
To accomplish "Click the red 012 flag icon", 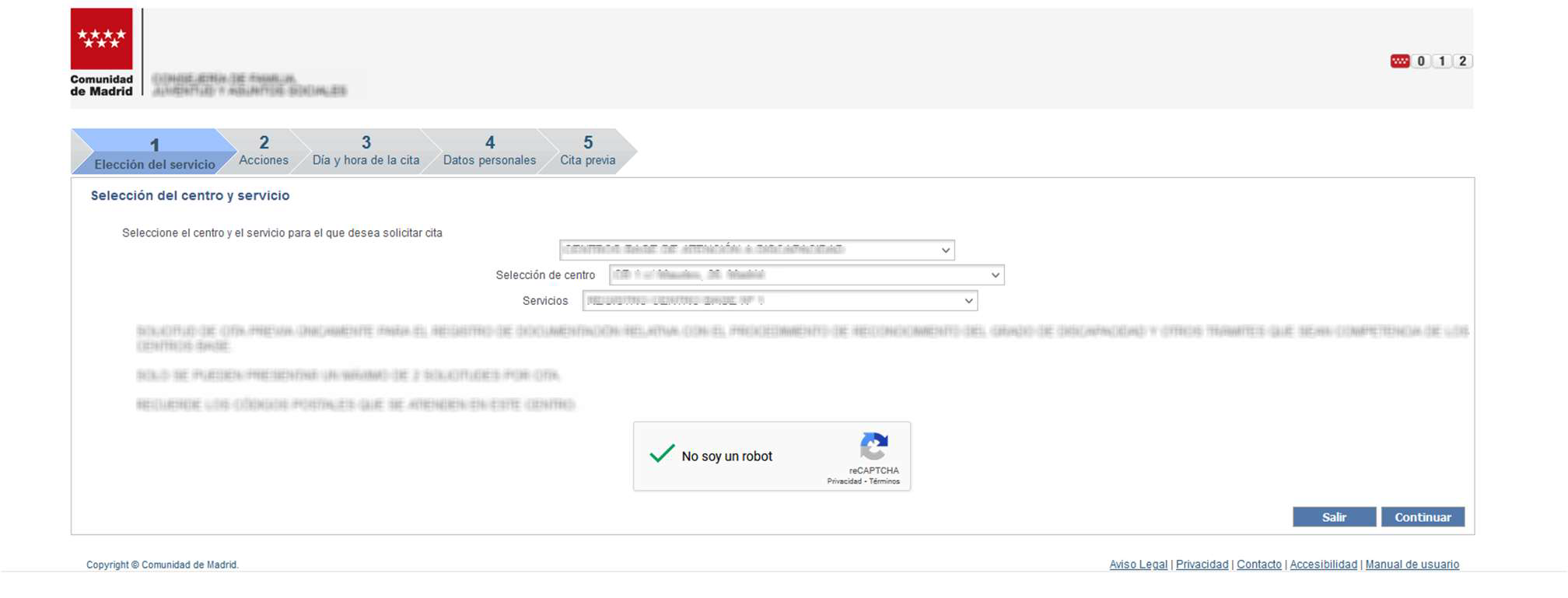I will (x=1399, y=61).
